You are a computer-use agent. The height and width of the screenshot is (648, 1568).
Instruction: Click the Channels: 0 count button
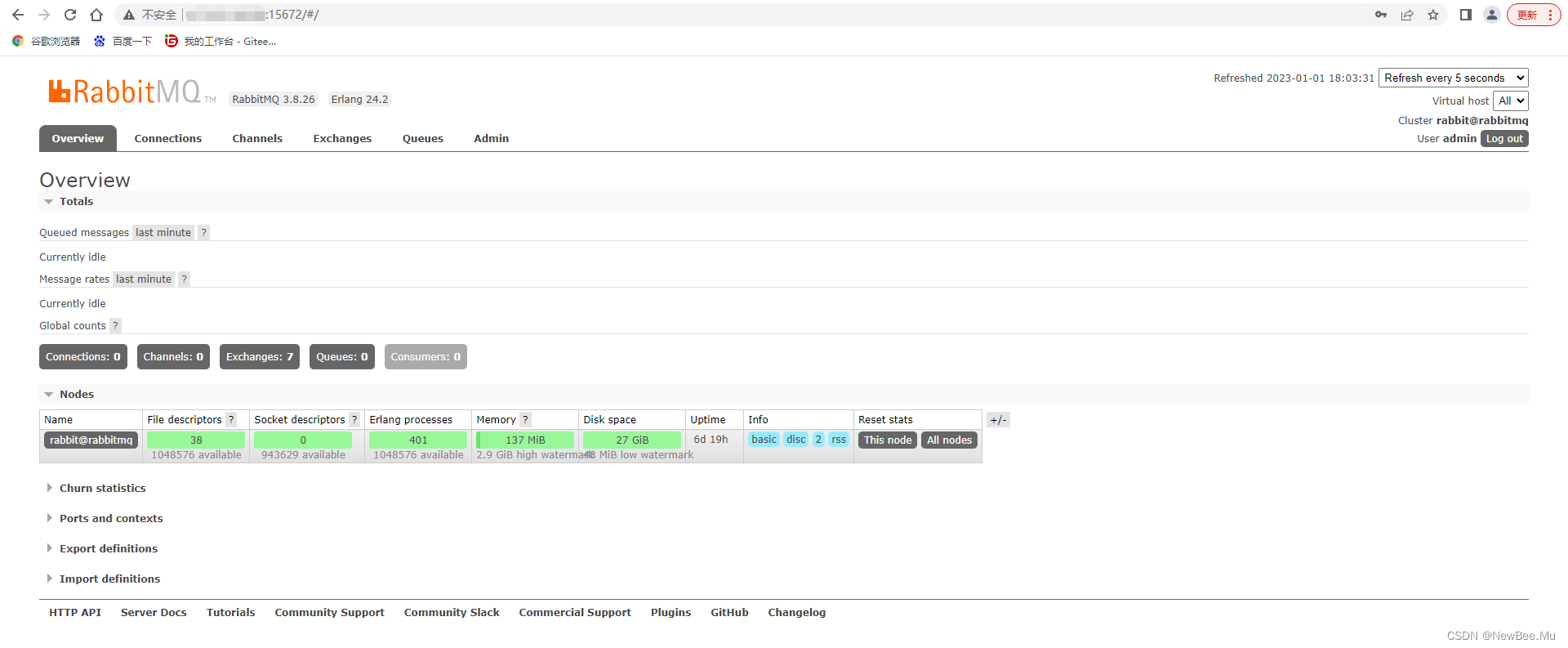(173, 356)
